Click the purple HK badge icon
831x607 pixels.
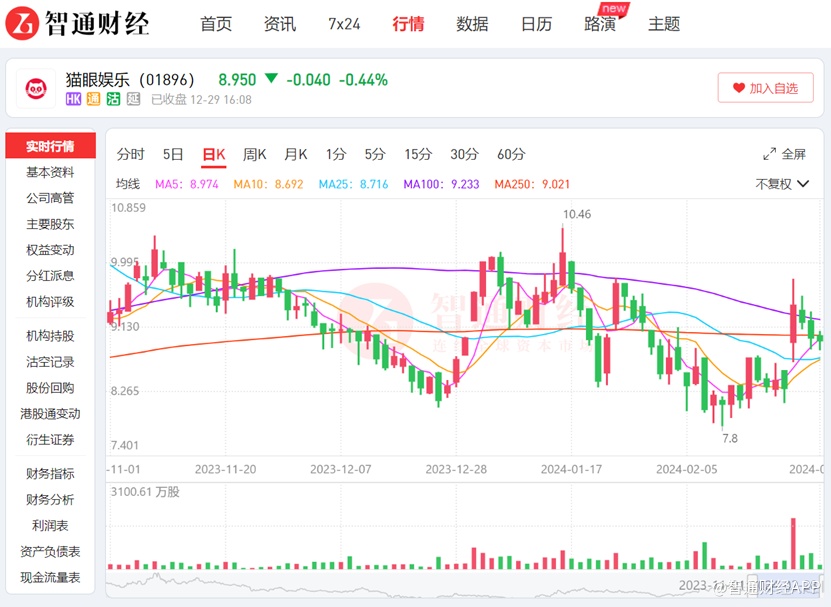coord(73,99)
